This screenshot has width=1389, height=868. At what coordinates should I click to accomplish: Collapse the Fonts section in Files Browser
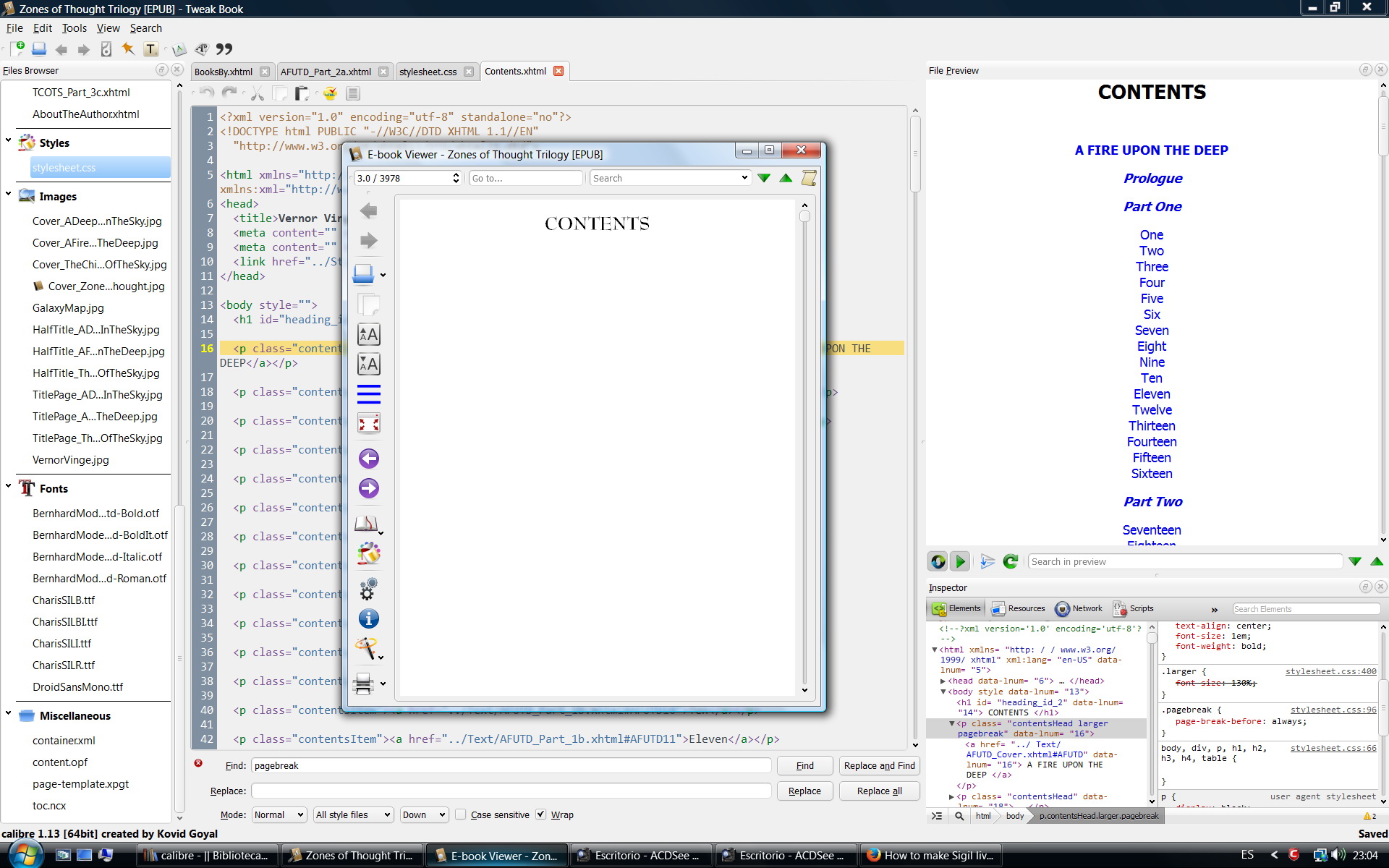8,487
